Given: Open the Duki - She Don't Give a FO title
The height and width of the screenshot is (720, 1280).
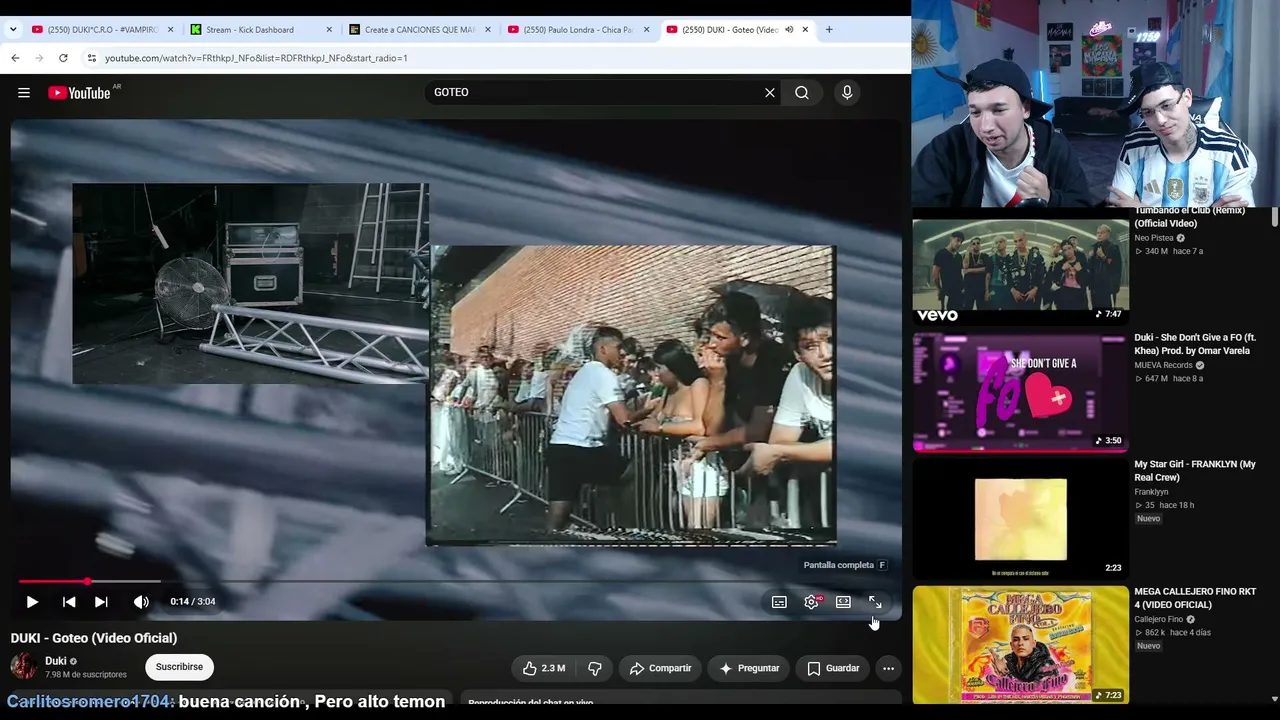Looking at the screenshot, I should click(1196, 344).
